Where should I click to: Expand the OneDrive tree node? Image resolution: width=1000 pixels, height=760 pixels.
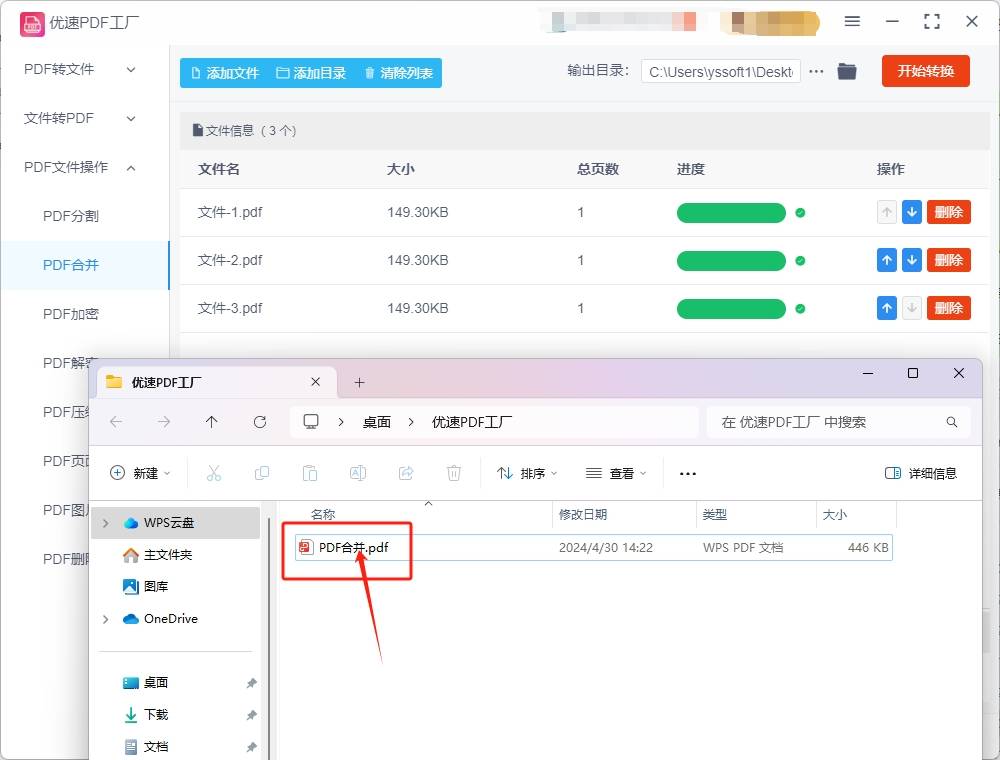(x=105, y=619)
